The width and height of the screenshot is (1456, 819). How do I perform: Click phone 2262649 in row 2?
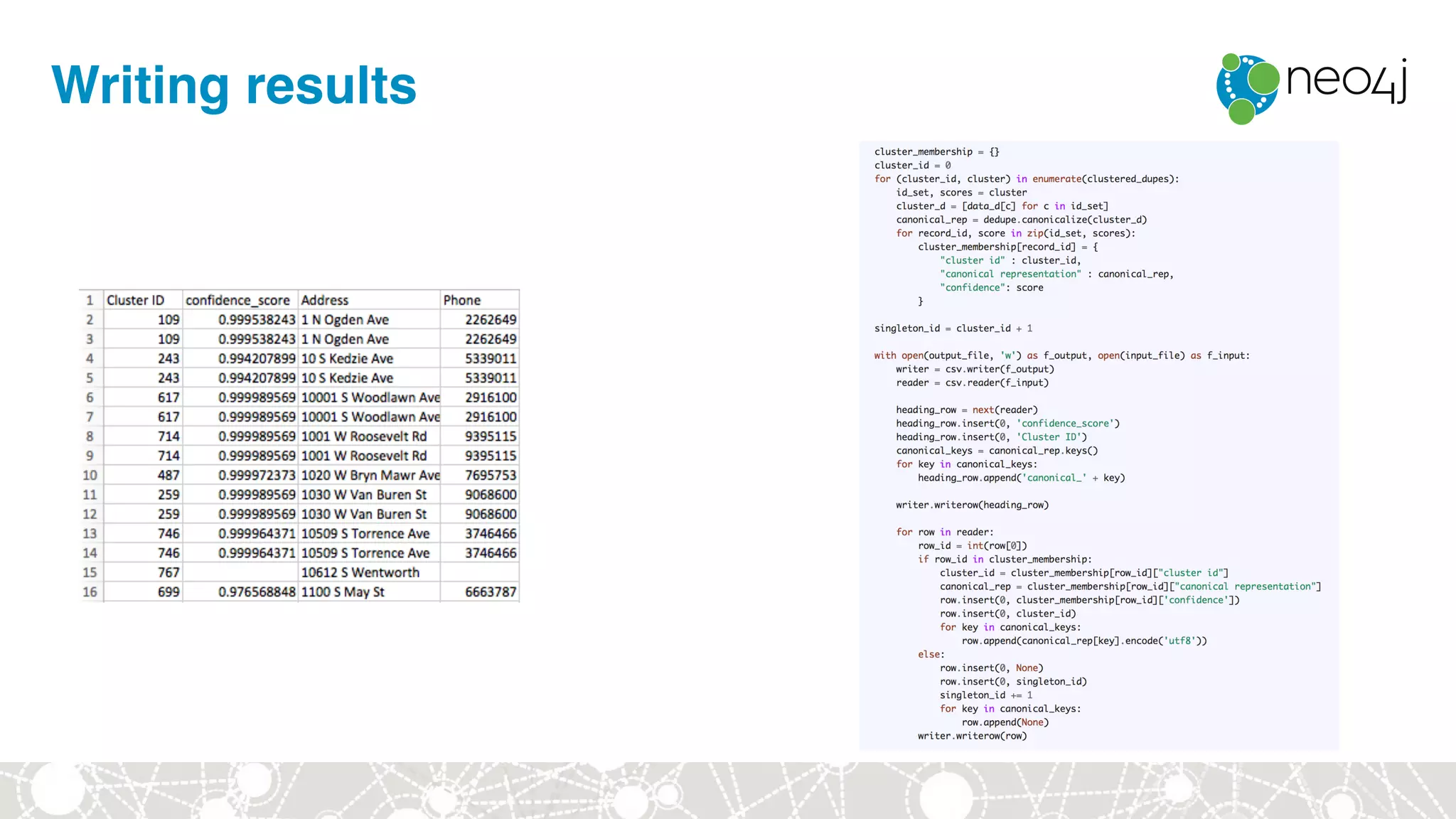(x=479, y=320)
